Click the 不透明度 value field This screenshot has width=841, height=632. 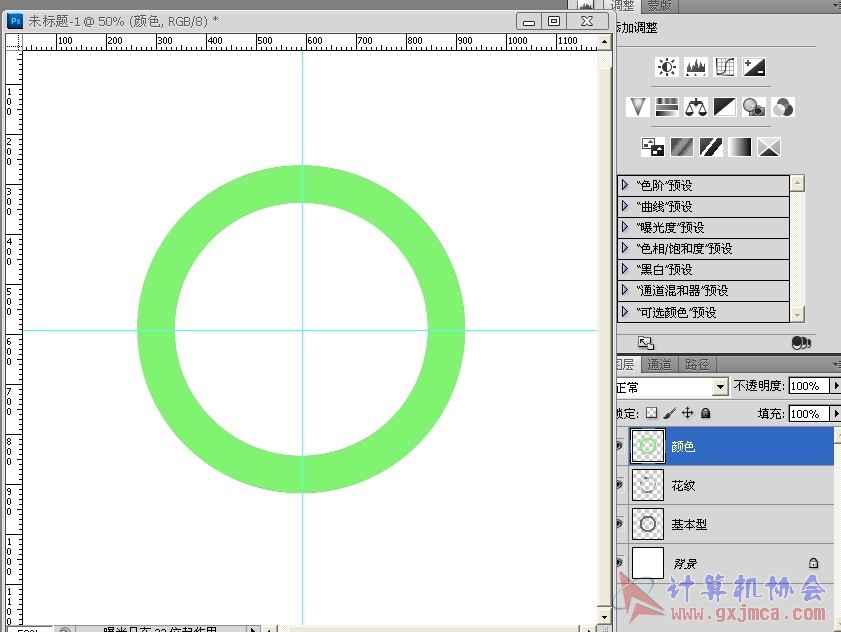click(x=809, y=386)
